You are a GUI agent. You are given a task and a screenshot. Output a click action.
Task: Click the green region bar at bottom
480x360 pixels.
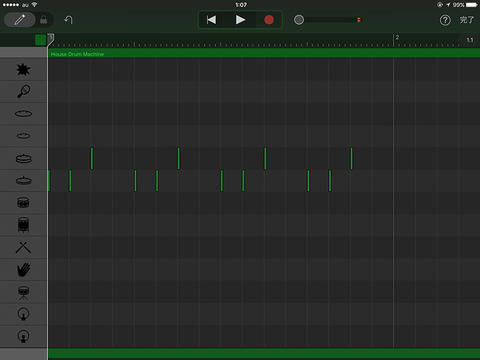click(264, 353)
